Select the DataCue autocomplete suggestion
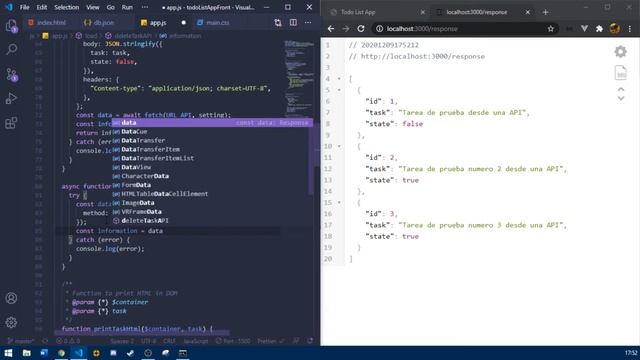This screenshot has width=640, height=360. point(211,132)
